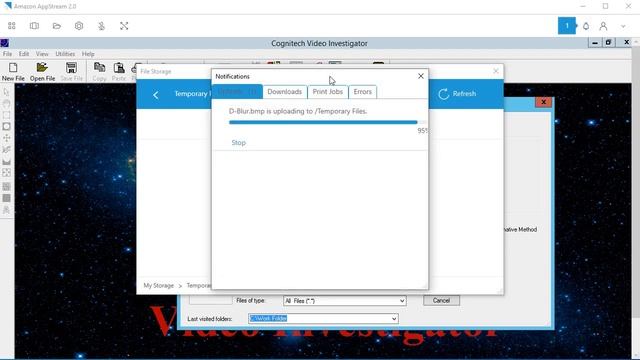Open the AppStream application launcher grid icon
This screenshot has width=640, height=360.
pos(12,26)
